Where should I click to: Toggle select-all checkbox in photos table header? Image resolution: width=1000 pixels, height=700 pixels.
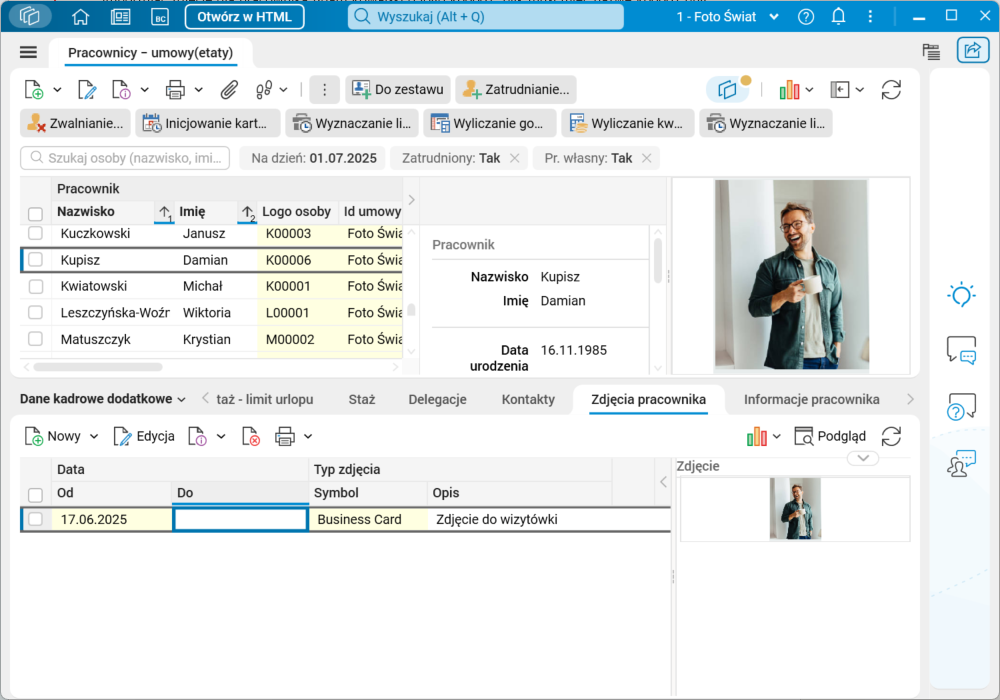(x=35, y=495)
